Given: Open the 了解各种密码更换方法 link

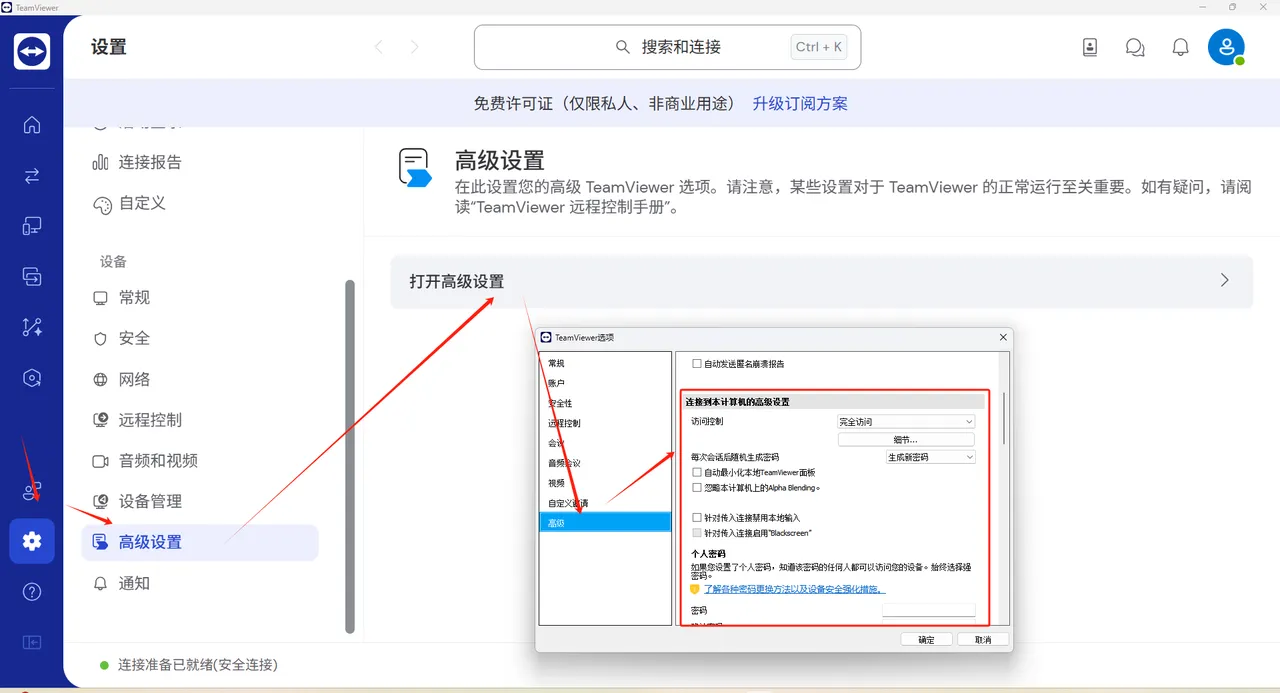Looking at the screenshot, I should 794,589.
